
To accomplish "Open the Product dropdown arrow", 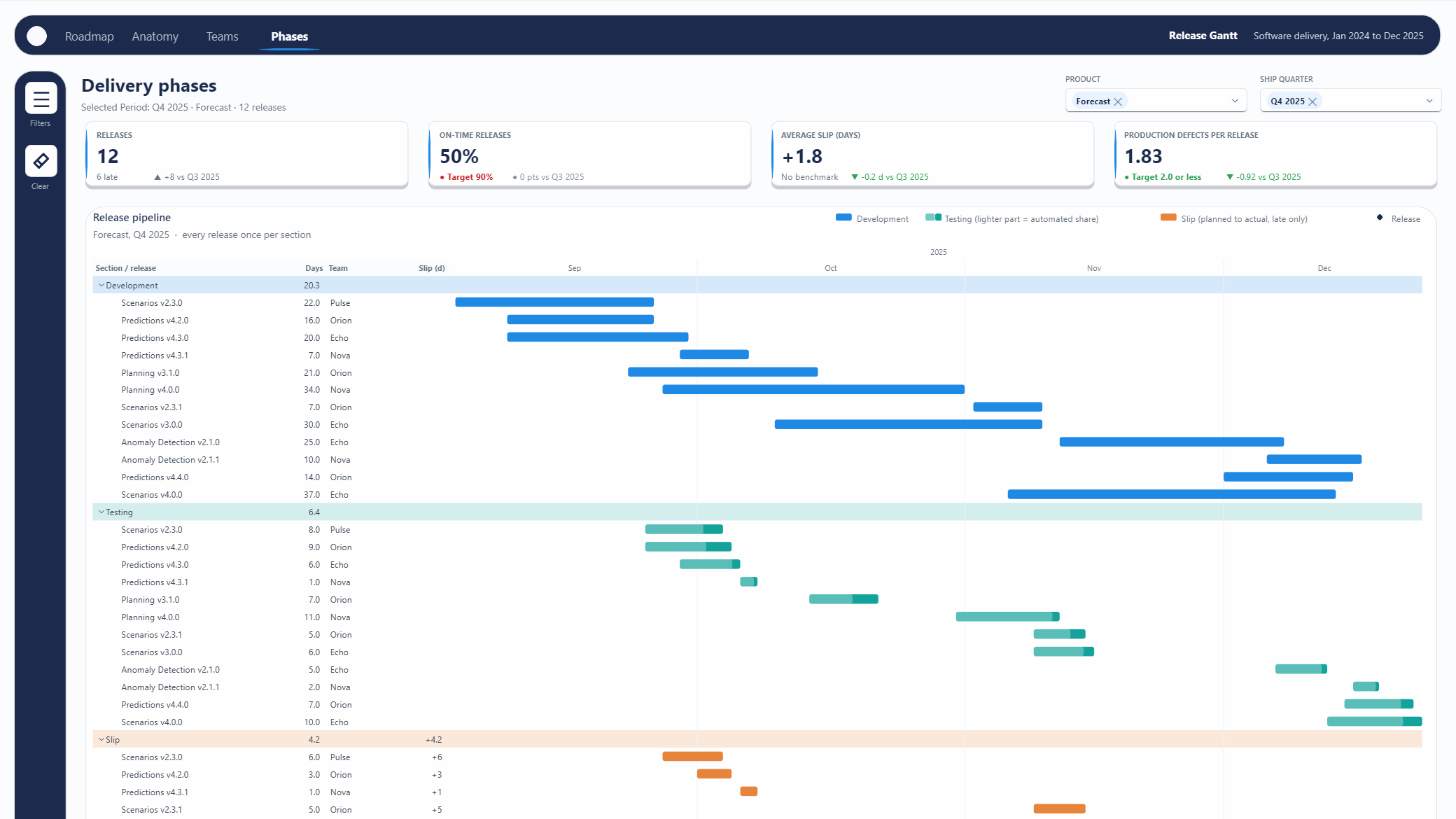I will pyautogui.click(x=1235, y=101).
